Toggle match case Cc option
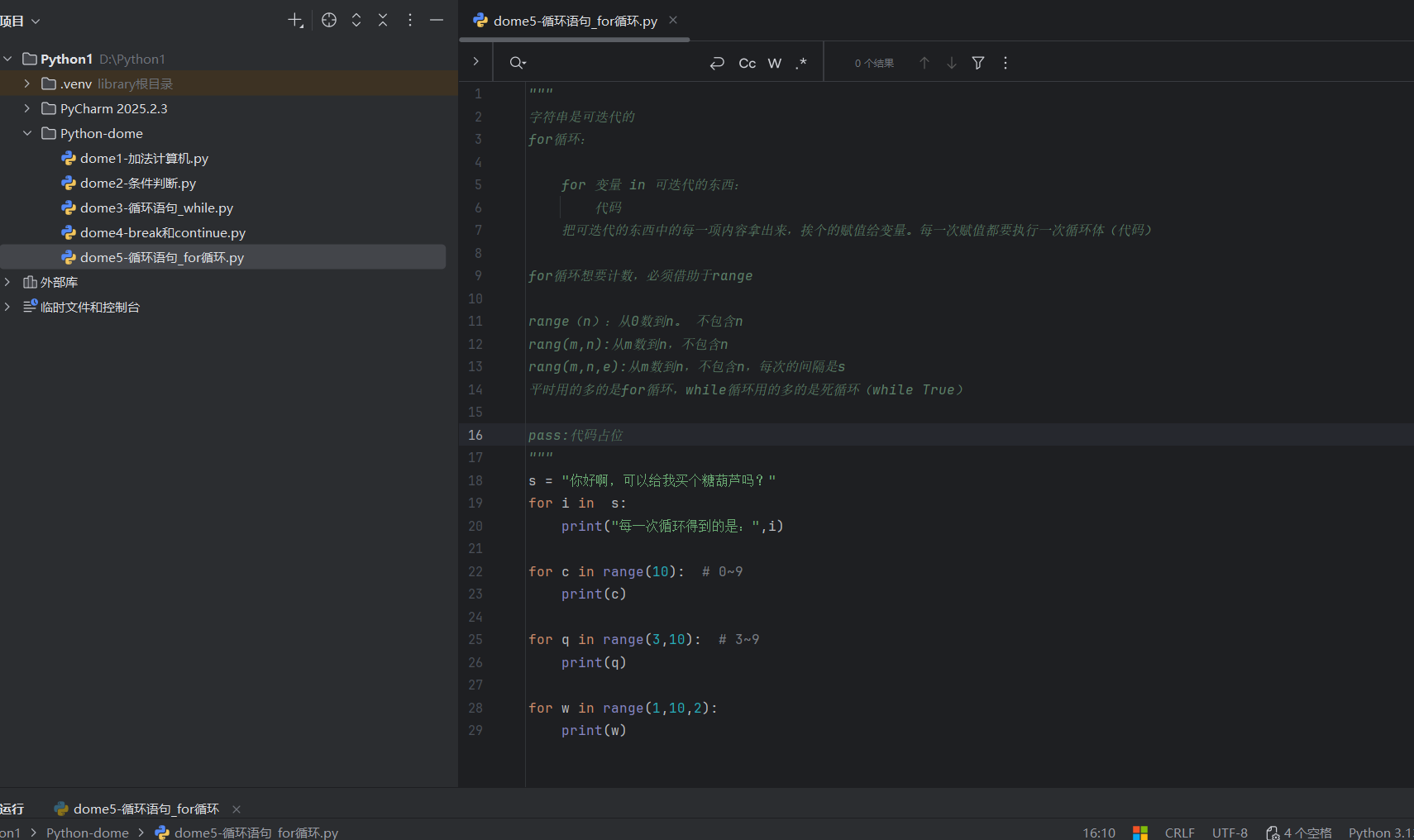 748,63
